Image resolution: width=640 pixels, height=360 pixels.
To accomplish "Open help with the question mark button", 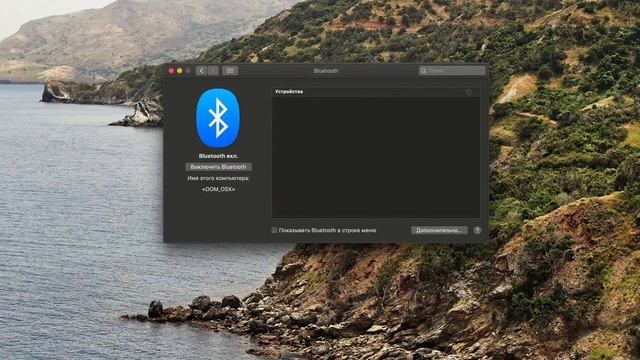I will point(477,230).
